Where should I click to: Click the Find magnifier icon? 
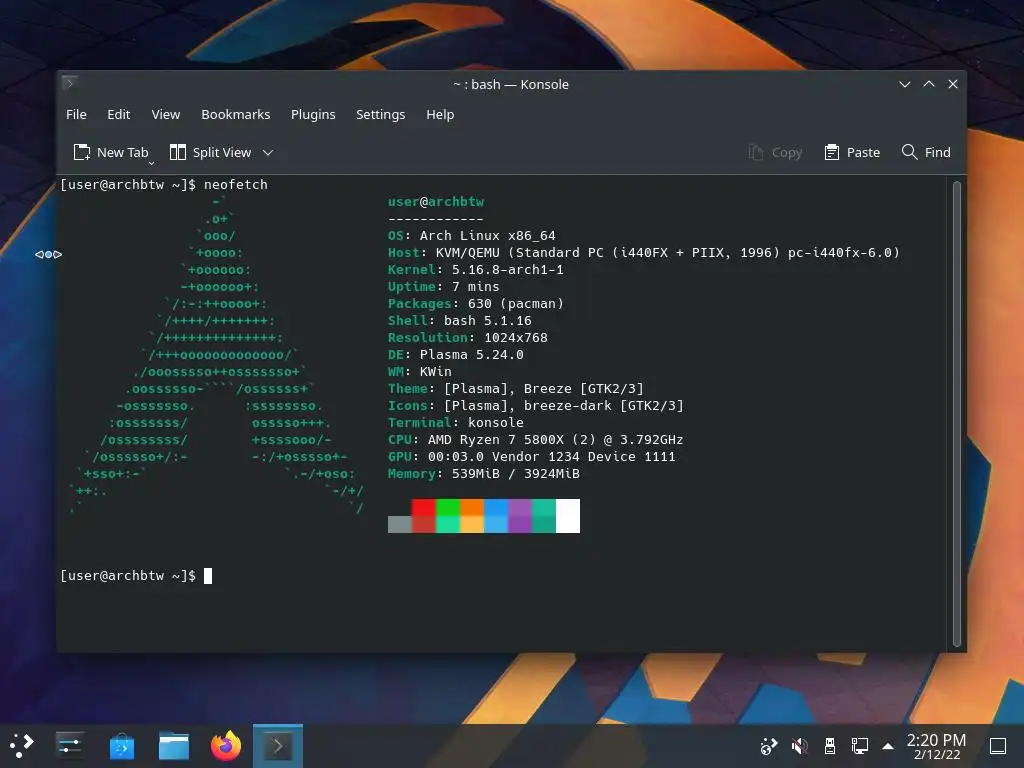point(909,152)
